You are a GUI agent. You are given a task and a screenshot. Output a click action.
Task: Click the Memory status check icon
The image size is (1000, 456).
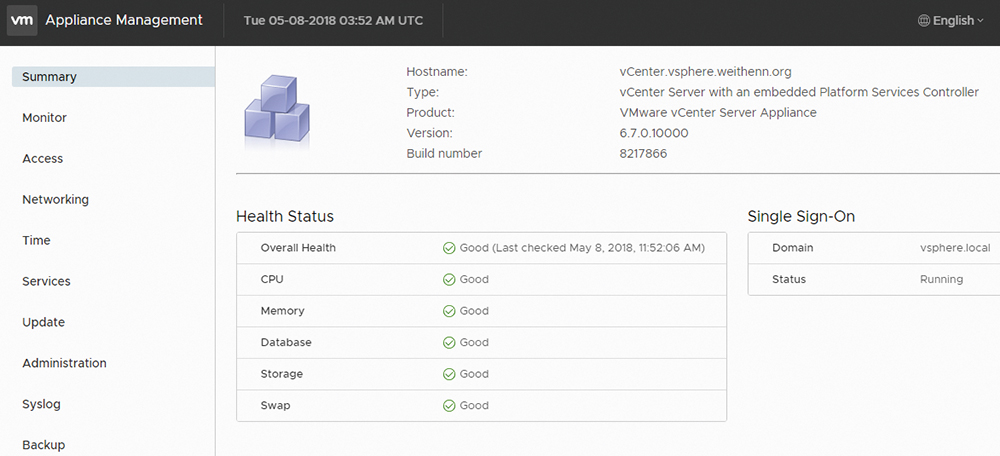pos(449,311)
